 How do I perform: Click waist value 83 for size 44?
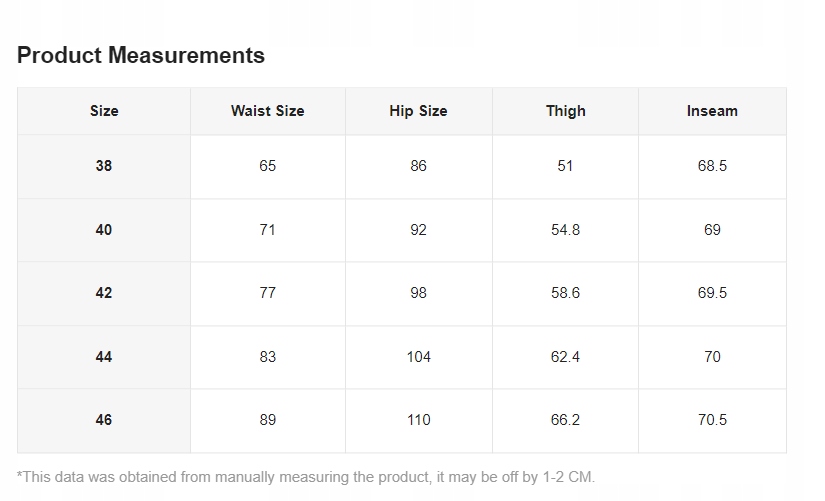click(x=267, y=357)
